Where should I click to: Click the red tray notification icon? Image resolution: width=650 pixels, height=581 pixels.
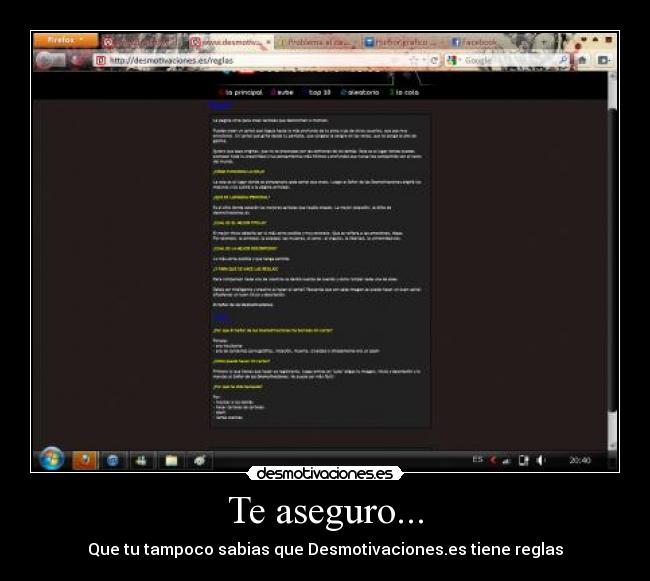pos(493,460)
